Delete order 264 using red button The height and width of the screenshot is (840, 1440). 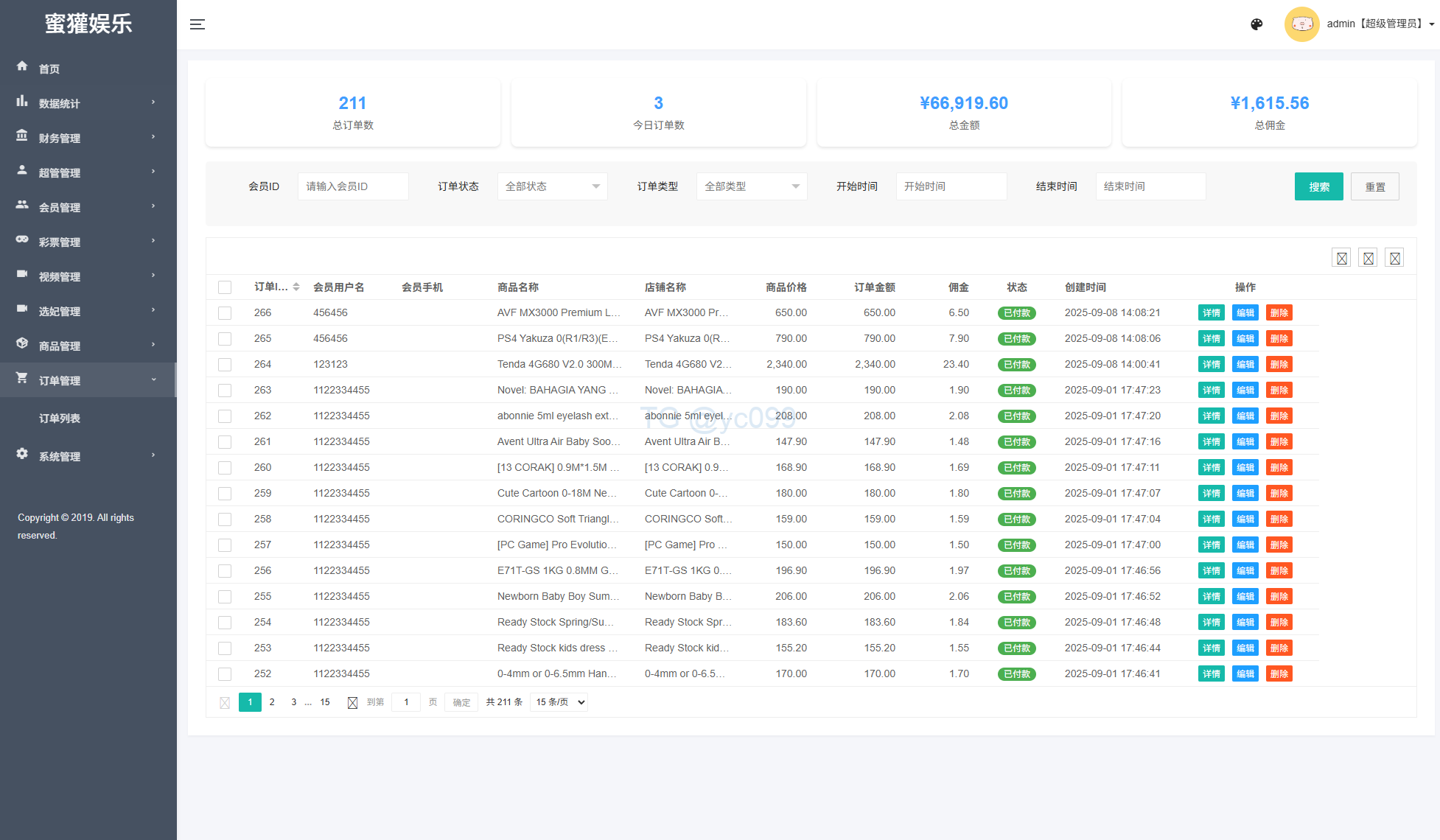pyautogui.click(x=1279, y=365)
